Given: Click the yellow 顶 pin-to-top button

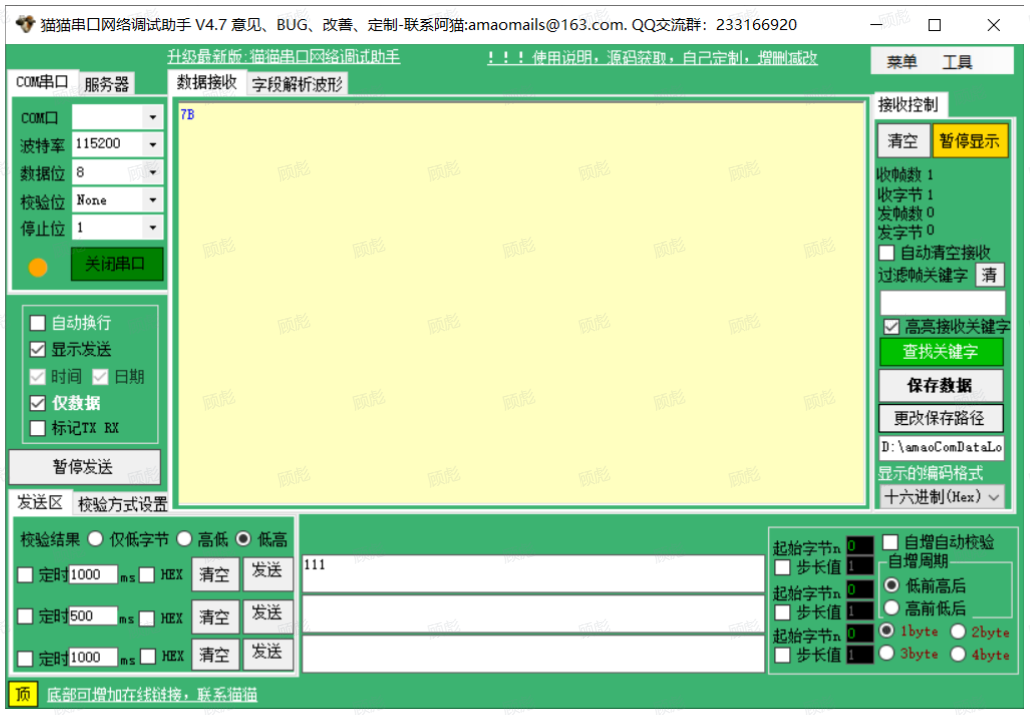Looking at the screenshot, I should pyautogui.click(x=22, y=693).
